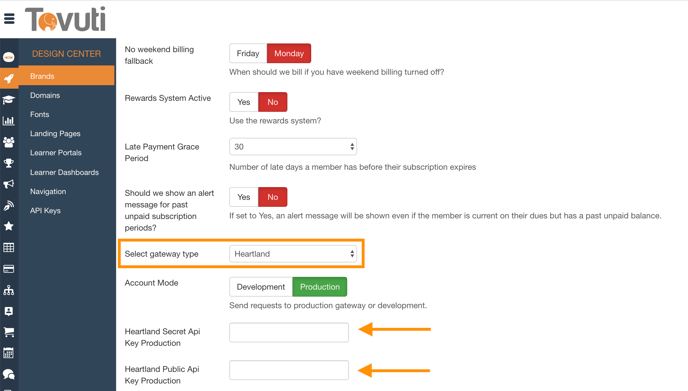Click the shopping cart icon
This screenshot has width=688, height=391.
point(9,332)
